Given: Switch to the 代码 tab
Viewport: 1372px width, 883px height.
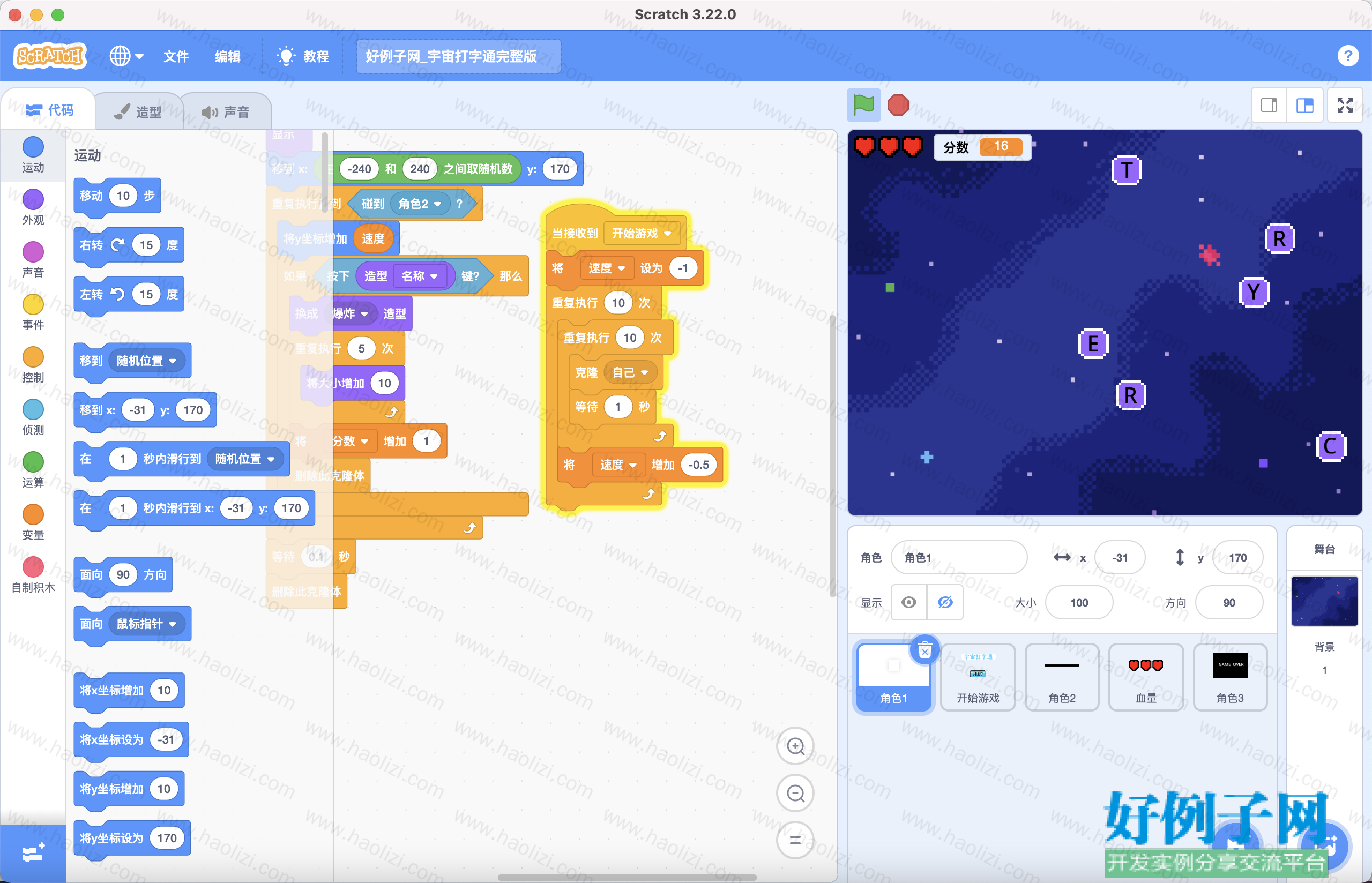Looking at the screenshot, I should click(50, 110).
